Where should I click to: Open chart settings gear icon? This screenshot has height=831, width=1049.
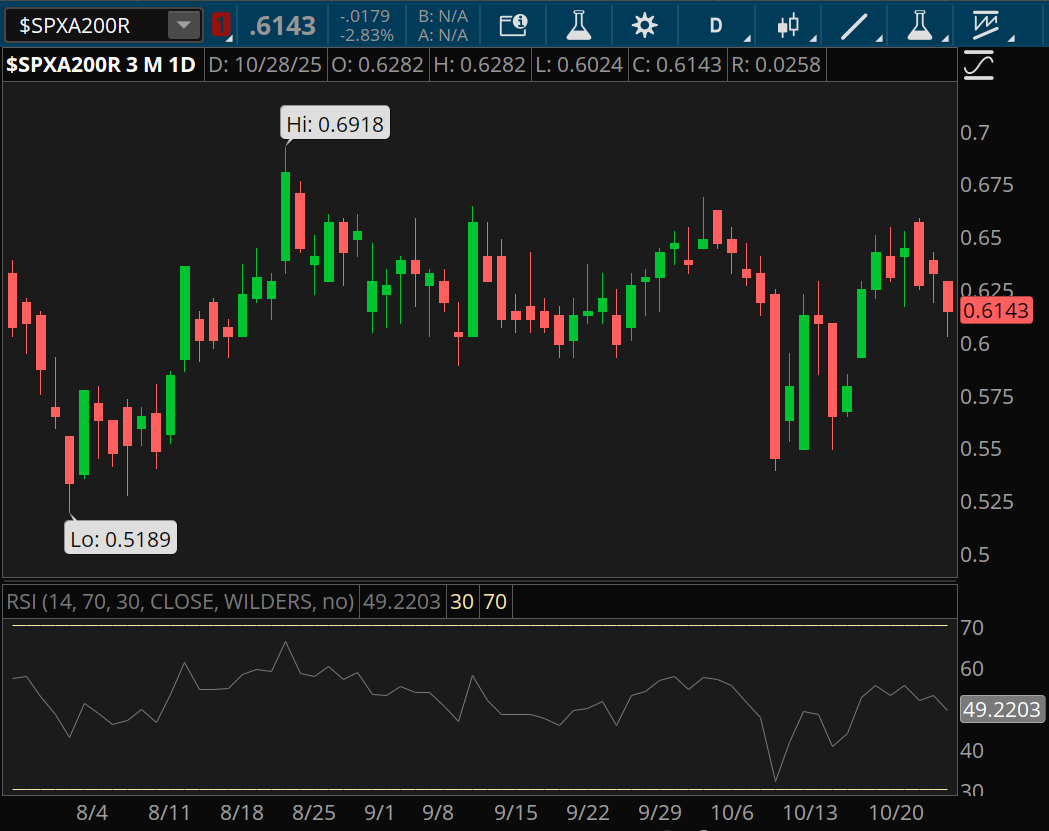point(645,25)
